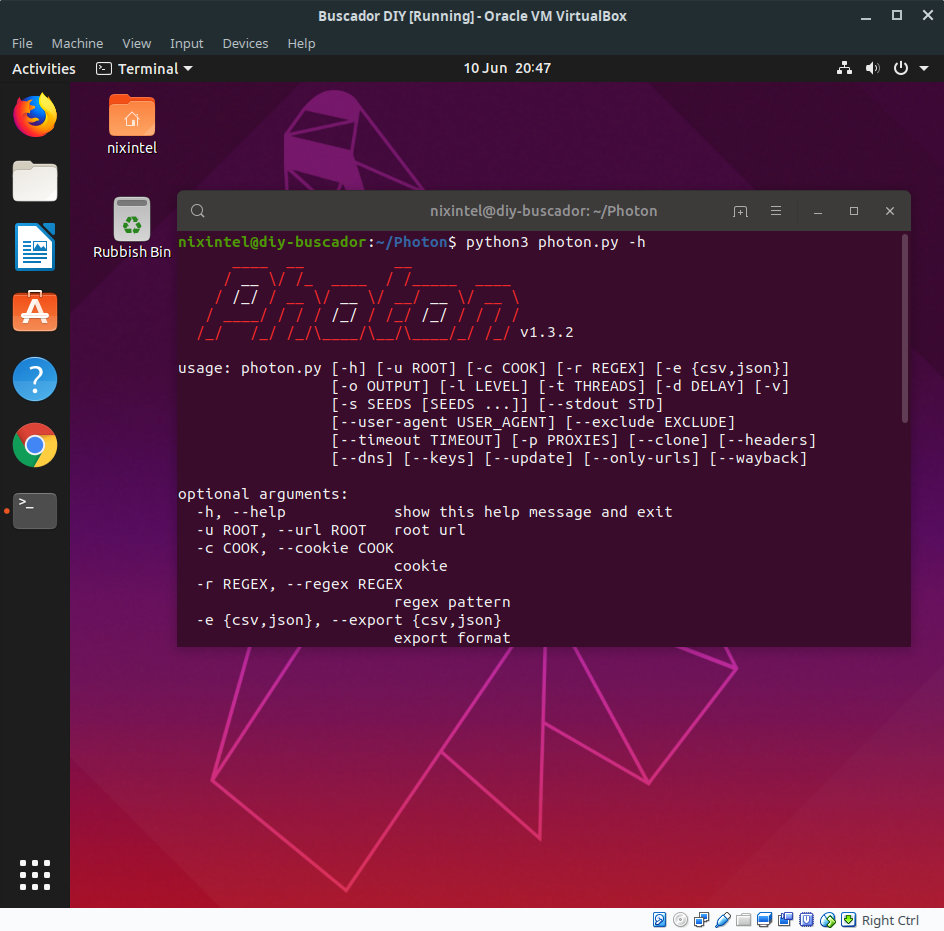Screen dimensions: 944x931
Task: Open nixintel home folder on desktop
Action: click(132, 125)
